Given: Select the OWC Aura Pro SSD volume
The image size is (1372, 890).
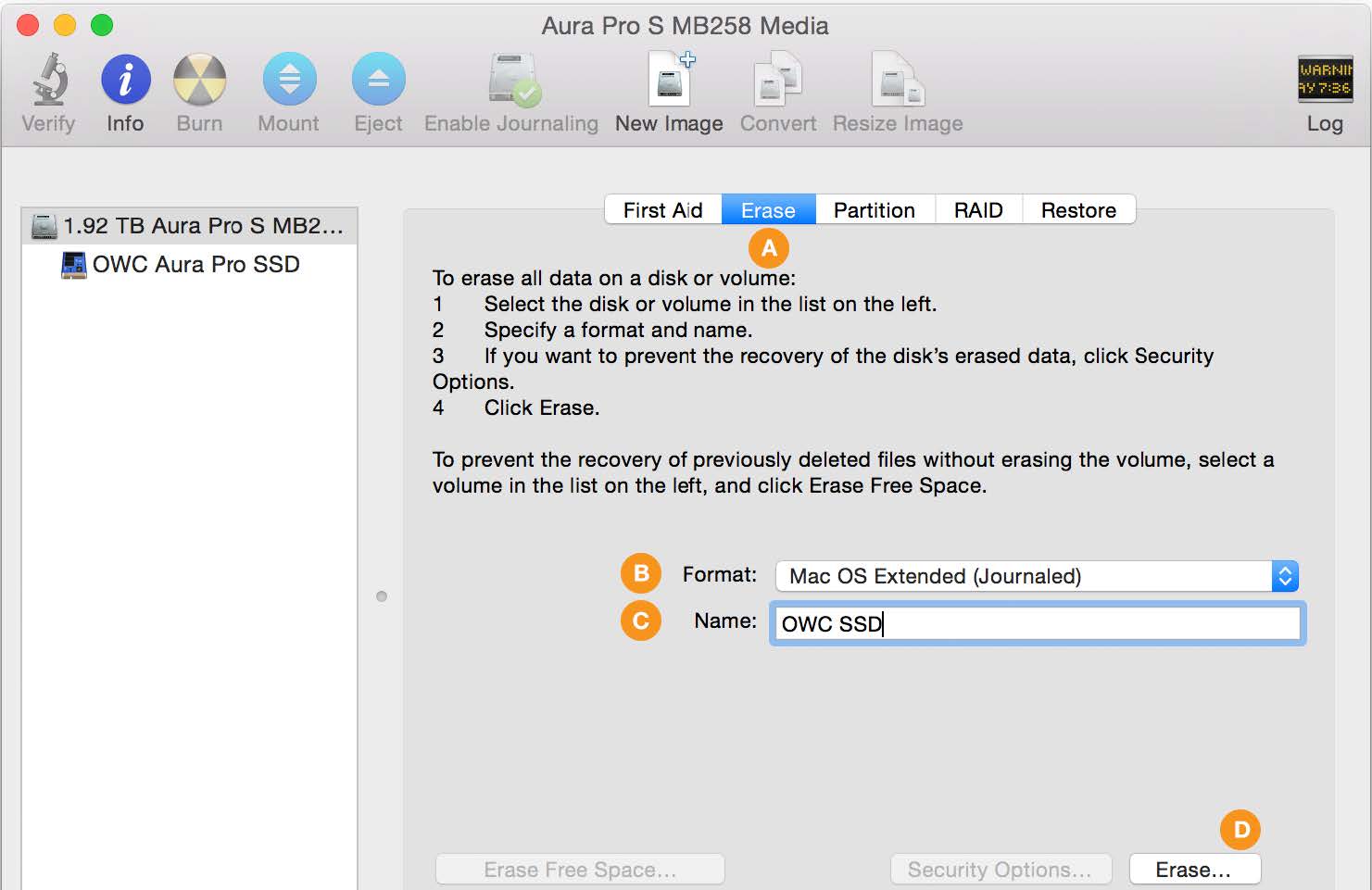Looking at the screenshot, I should click(x=195, y=264).
